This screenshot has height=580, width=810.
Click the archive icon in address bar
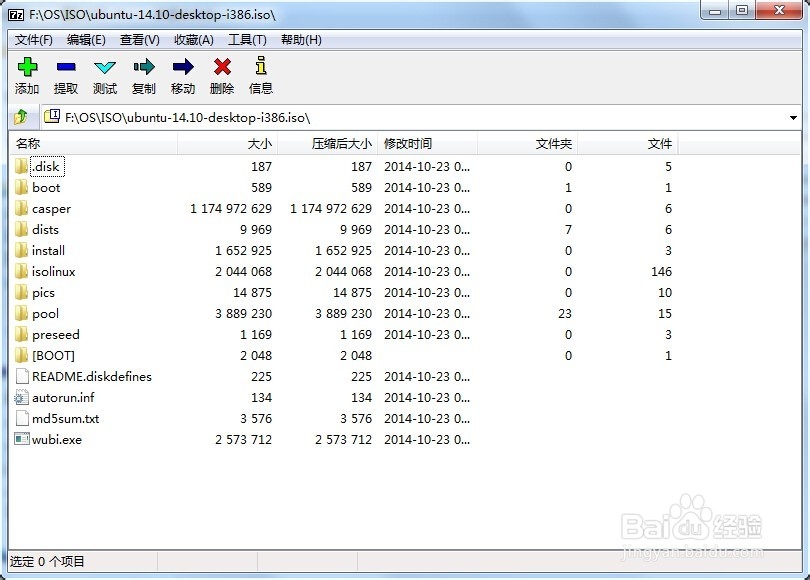point(52,116)
